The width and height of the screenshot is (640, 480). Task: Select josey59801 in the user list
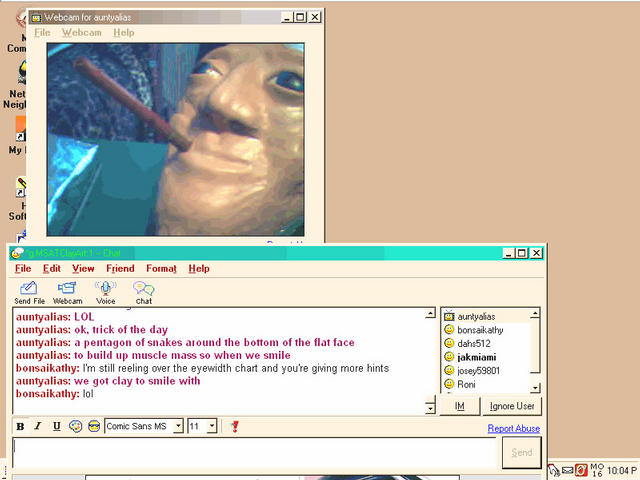[478, 371]
